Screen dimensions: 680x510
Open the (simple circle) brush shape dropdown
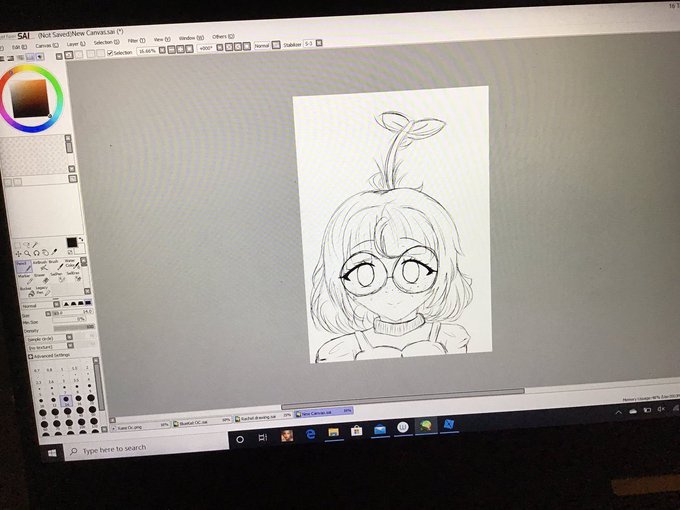[69, 337]
